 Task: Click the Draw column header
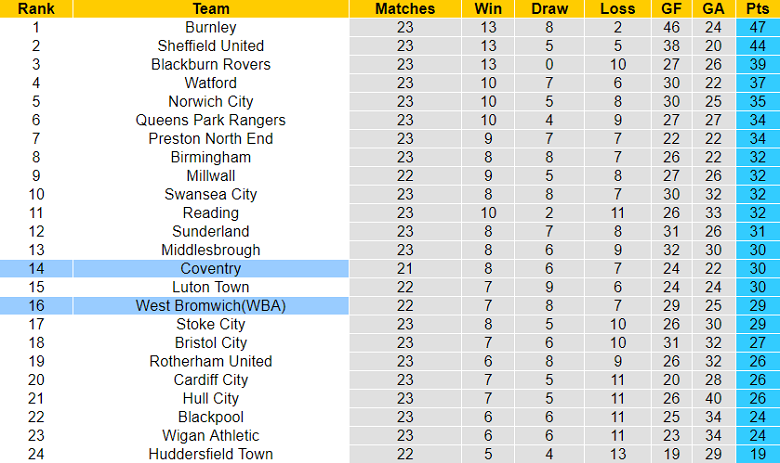549,8
